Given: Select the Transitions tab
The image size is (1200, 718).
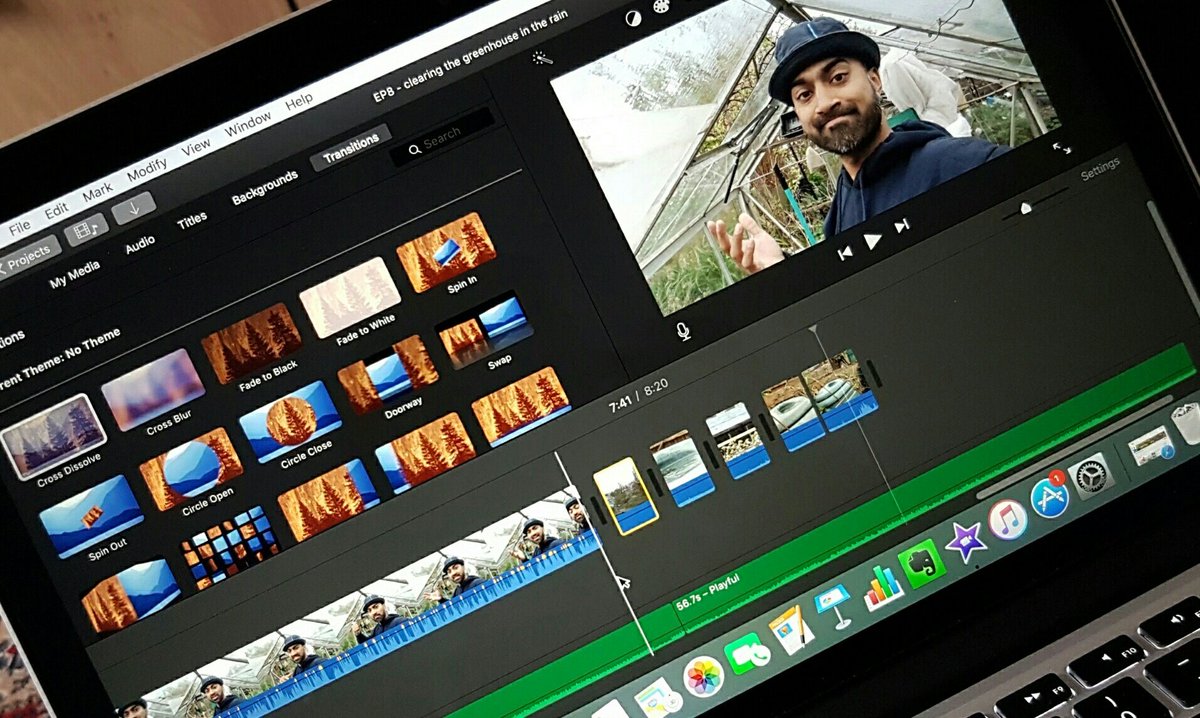Looking at the screenshot, I should (350, 148).
